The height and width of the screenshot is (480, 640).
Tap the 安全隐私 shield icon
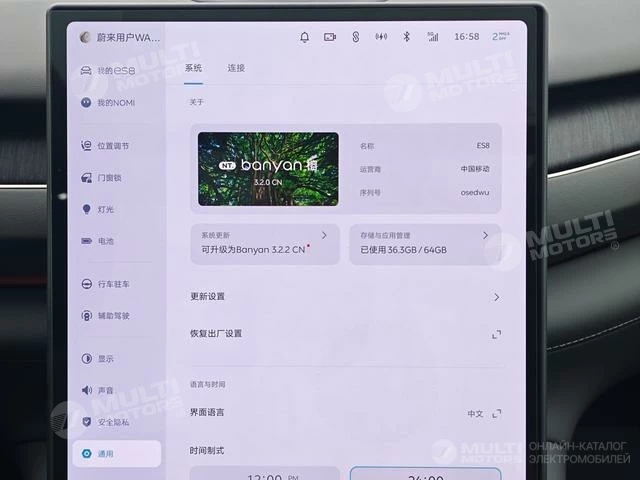(x=87, y=422)
